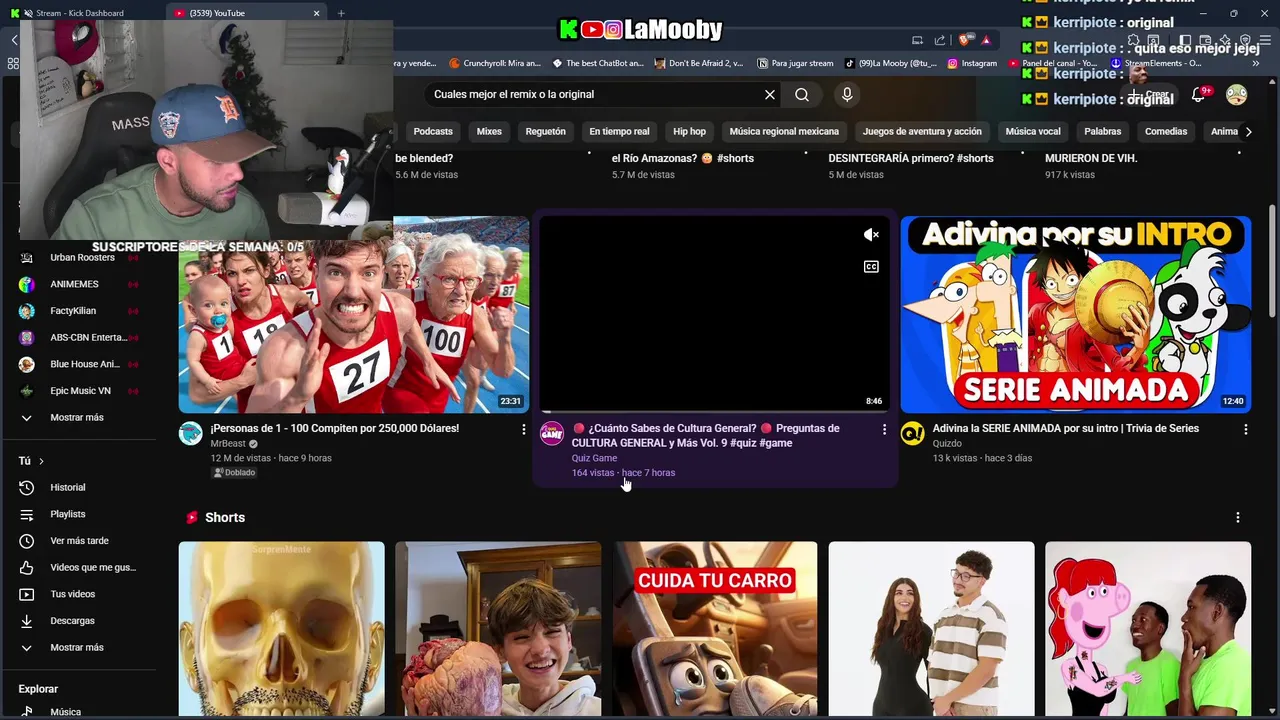The width and height of the screenshot is (1280, 720).
Task: Click the Brave VPN shield icon
Action: click(x=1246, y=41)
